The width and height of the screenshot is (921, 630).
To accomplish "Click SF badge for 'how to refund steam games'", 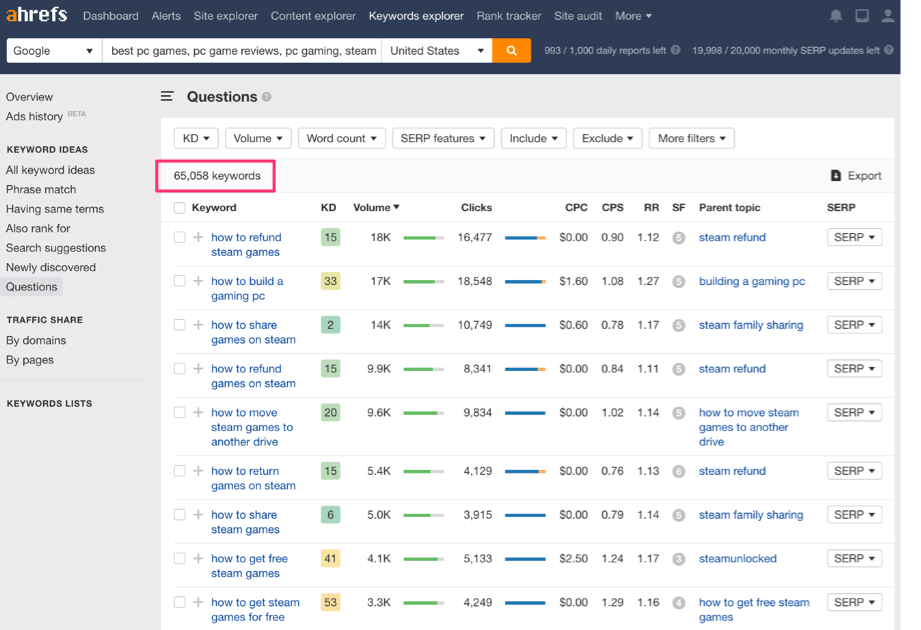I will pyautogui.click(x=678, y=238).
